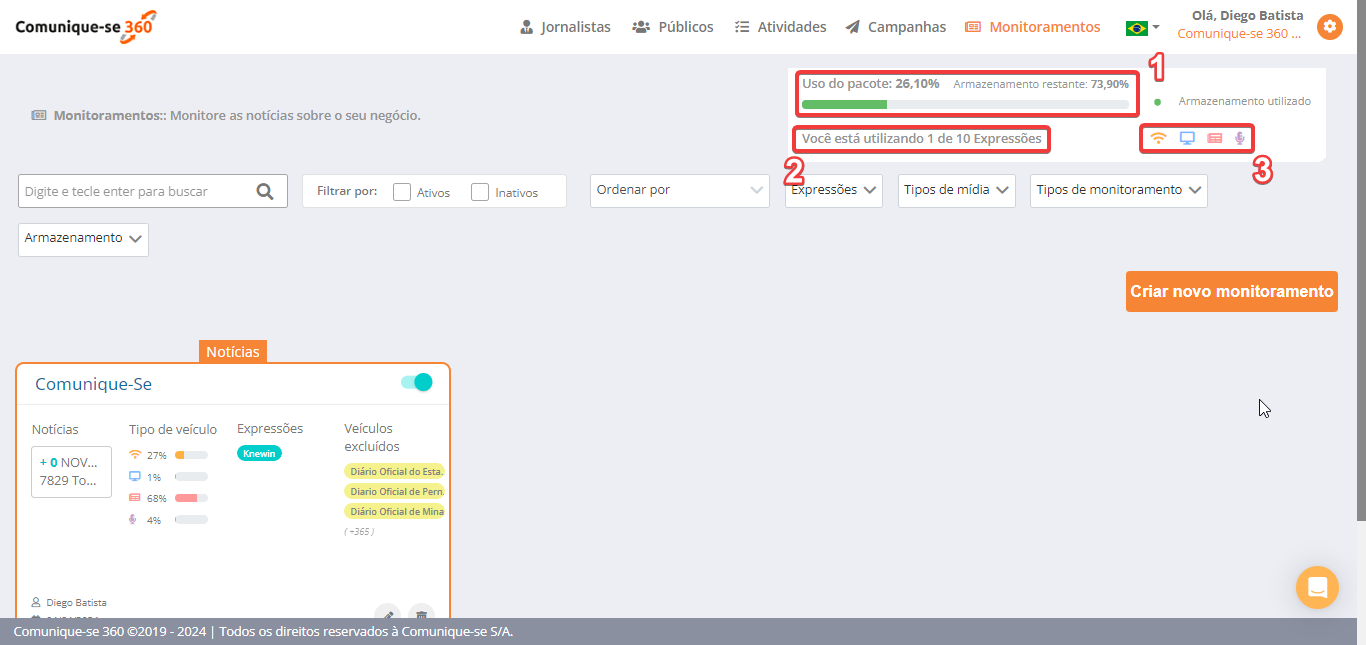The height and width of the screenshot is (645, 1366).
Task: Check the Inativos filter checkbox
Action: pos(480,192)
